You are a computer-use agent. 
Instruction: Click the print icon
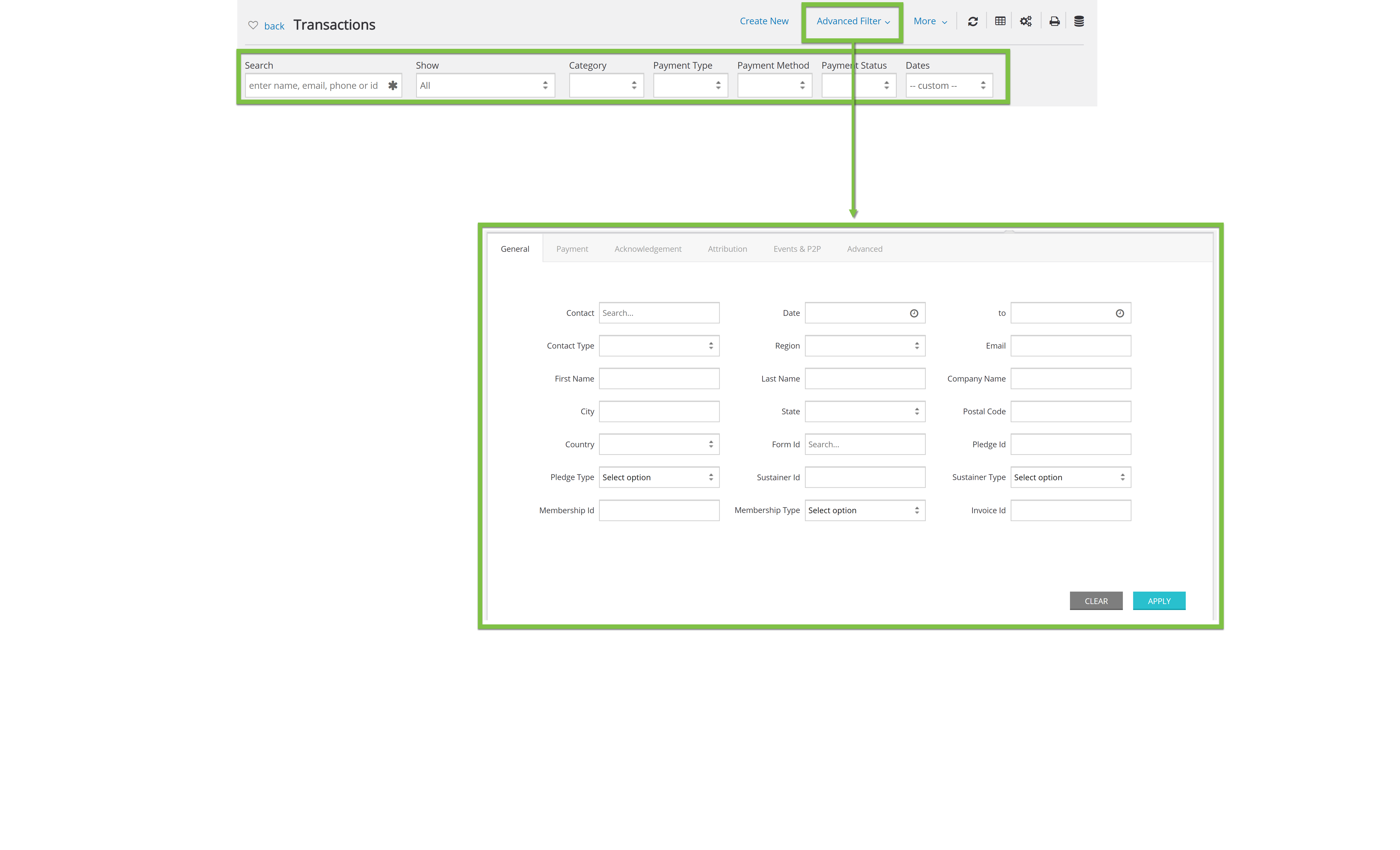tap(1055, 22)
